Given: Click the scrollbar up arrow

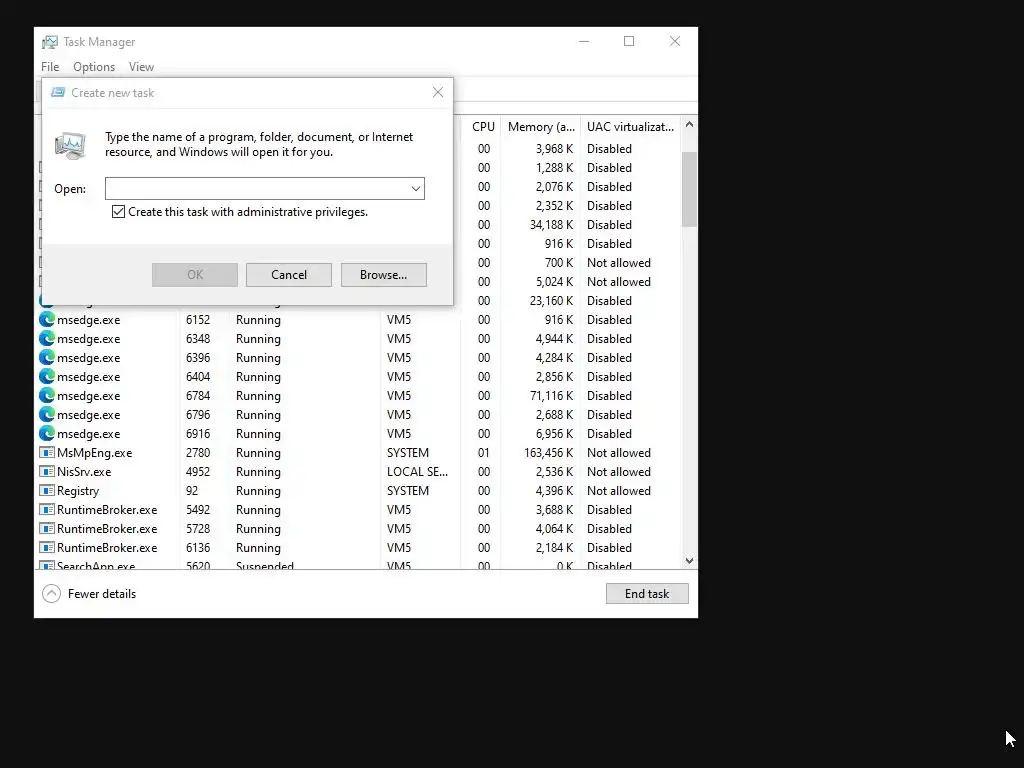Looking at the screenshot, I should [x=689, y=124].
